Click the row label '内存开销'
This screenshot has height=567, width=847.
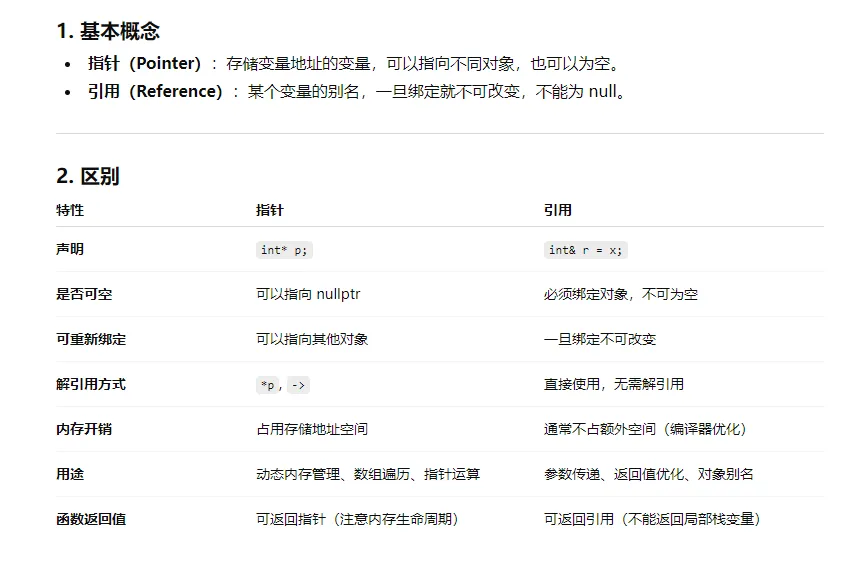pos(84,429)
